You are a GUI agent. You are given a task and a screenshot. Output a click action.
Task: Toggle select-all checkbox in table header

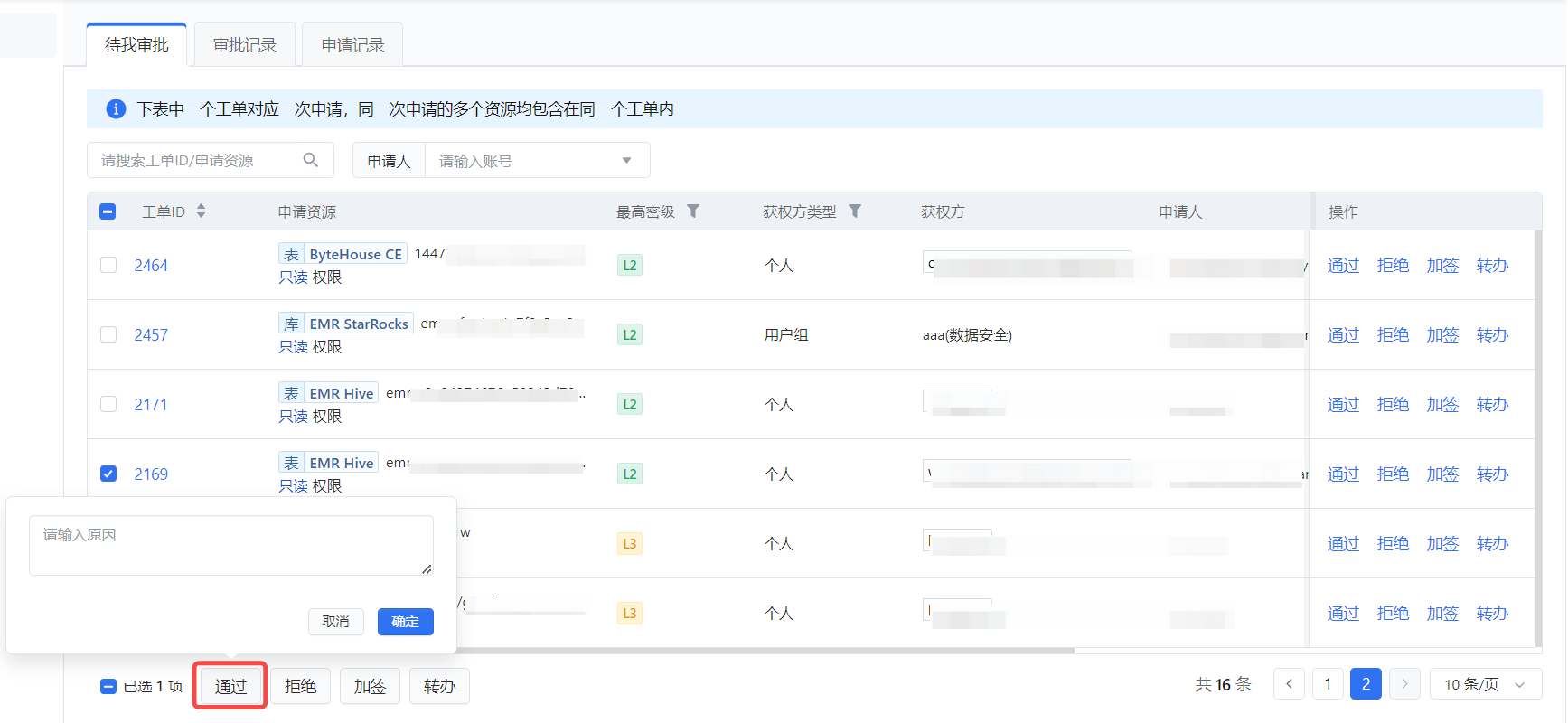(x=108, y=211)
